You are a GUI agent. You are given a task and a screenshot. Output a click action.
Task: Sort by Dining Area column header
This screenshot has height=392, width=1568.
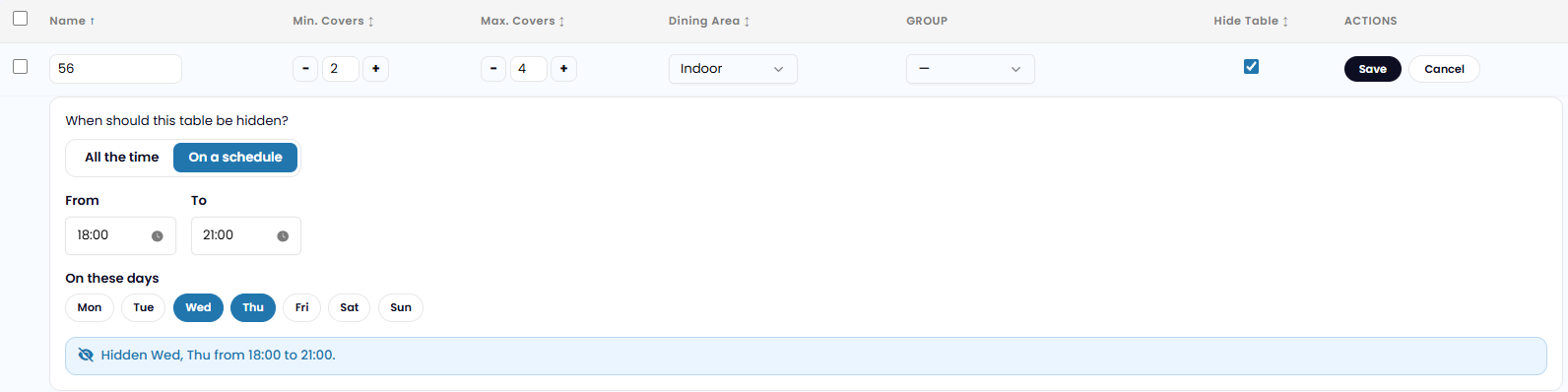tap(709, 21)
